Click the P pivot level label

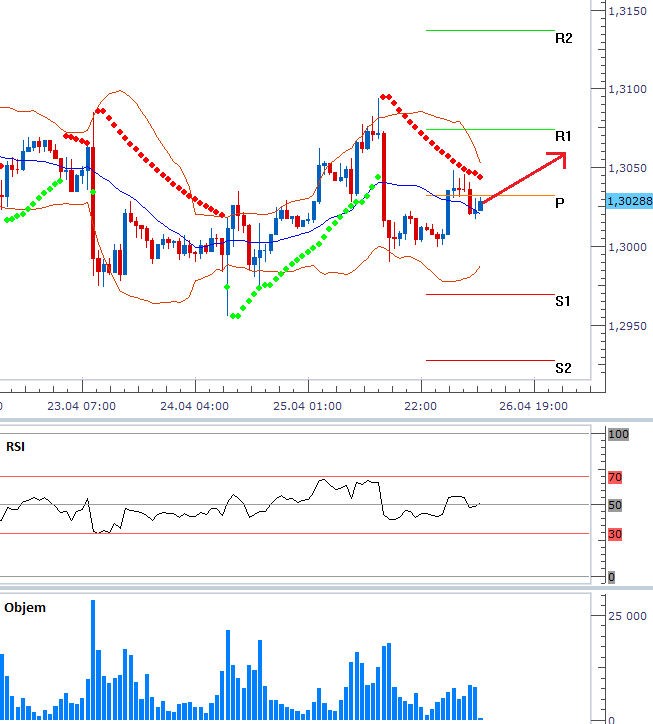[559, 203]
